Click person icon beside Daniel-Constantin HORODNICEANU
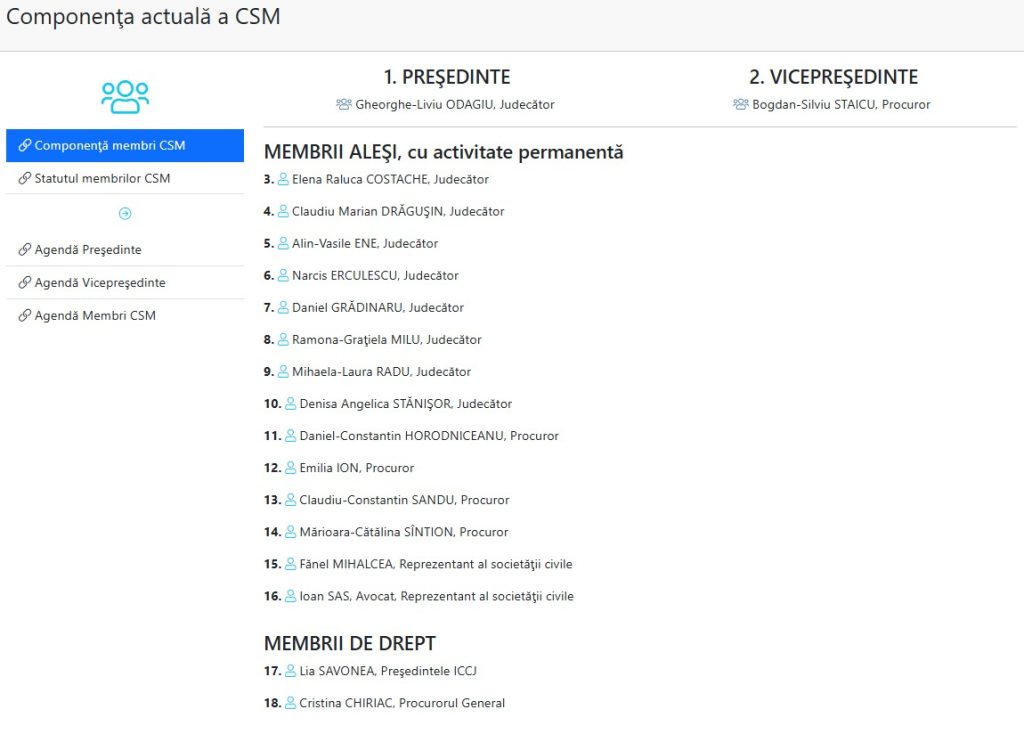Image resolution: width=1024 pixels, height=734 pixels. [x=291, y=436]
